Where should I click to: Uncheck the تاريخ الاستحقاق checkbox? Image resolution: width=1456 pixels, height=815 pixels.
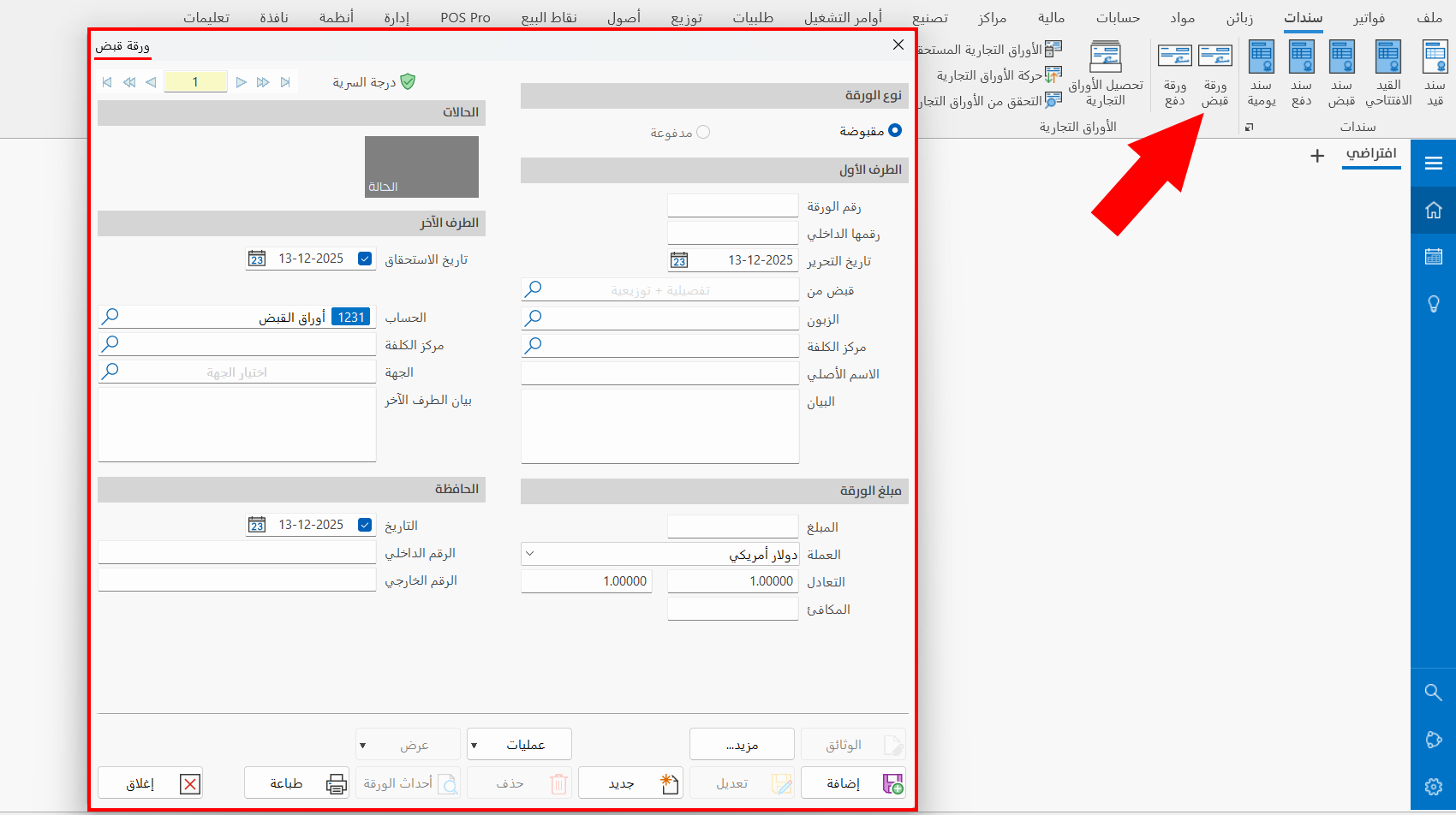364,258
